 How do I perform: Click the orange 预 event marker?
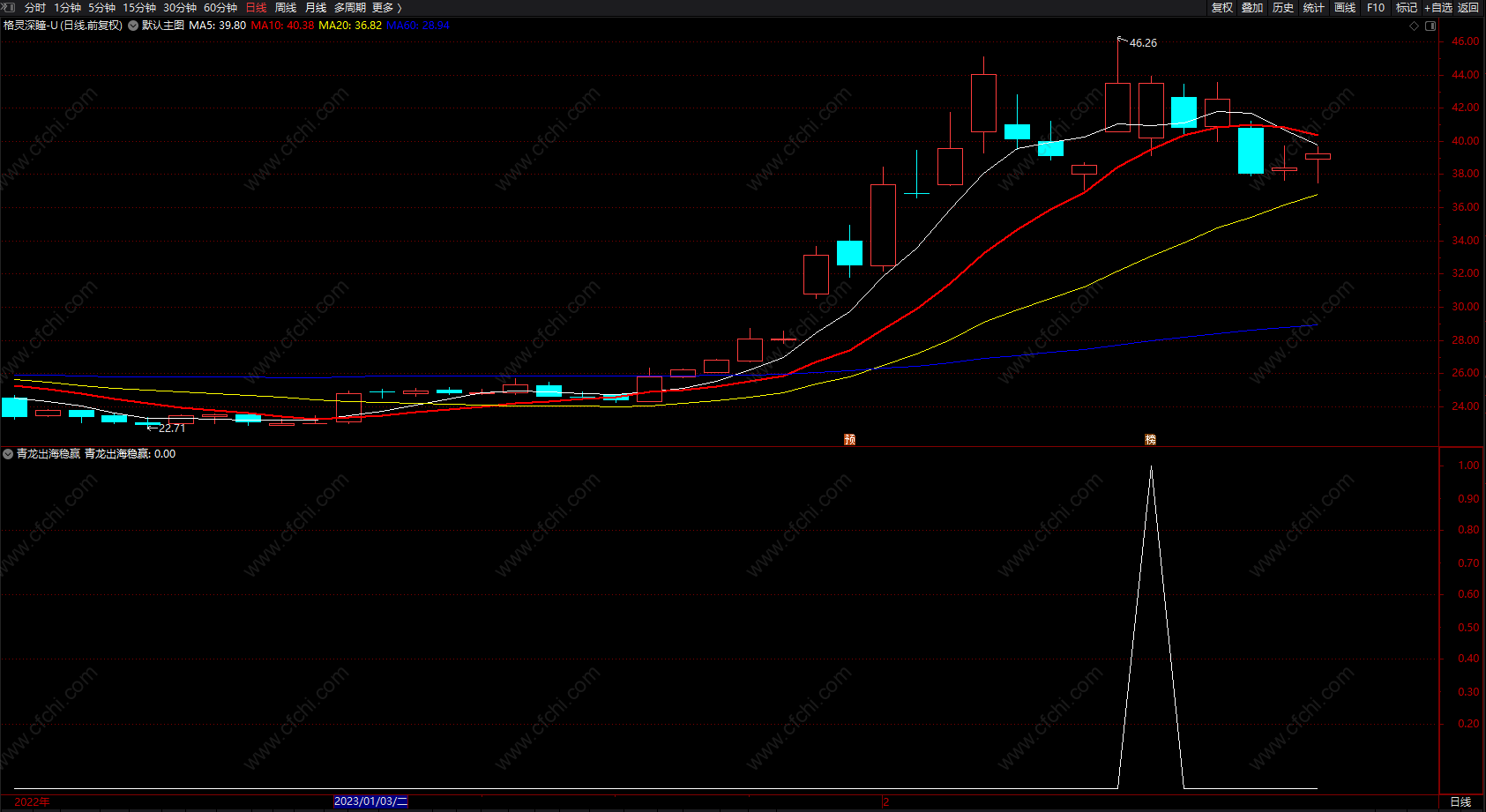pyautogui.click(x=849, y=439)
